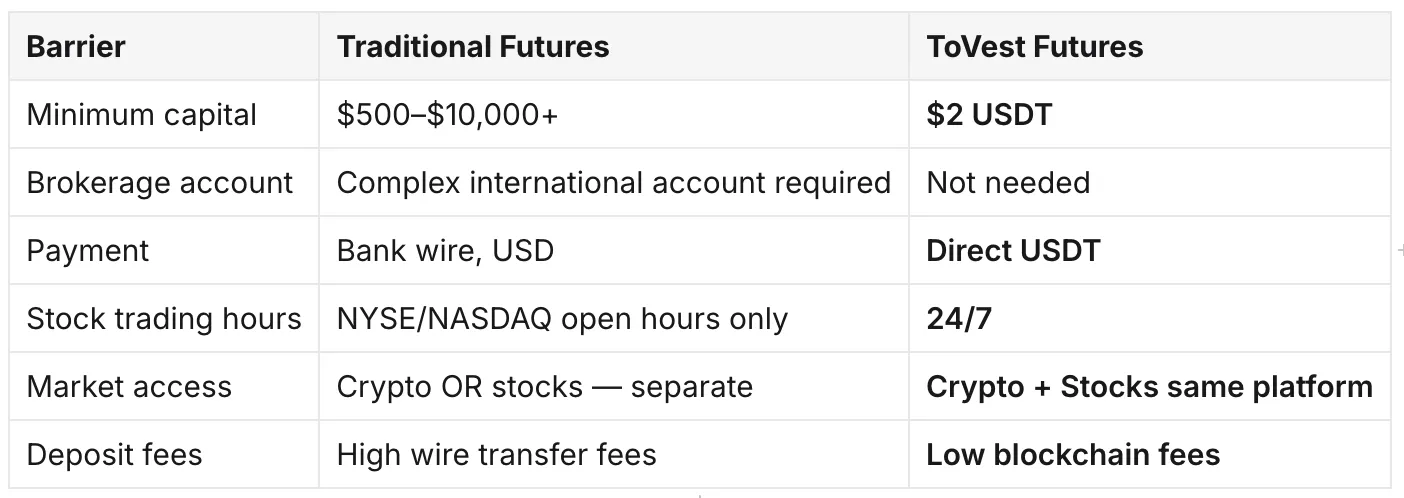Click the ToVest Futures column header
Viewport: 1404px width, 498px height.
[x=1035, y=47]
